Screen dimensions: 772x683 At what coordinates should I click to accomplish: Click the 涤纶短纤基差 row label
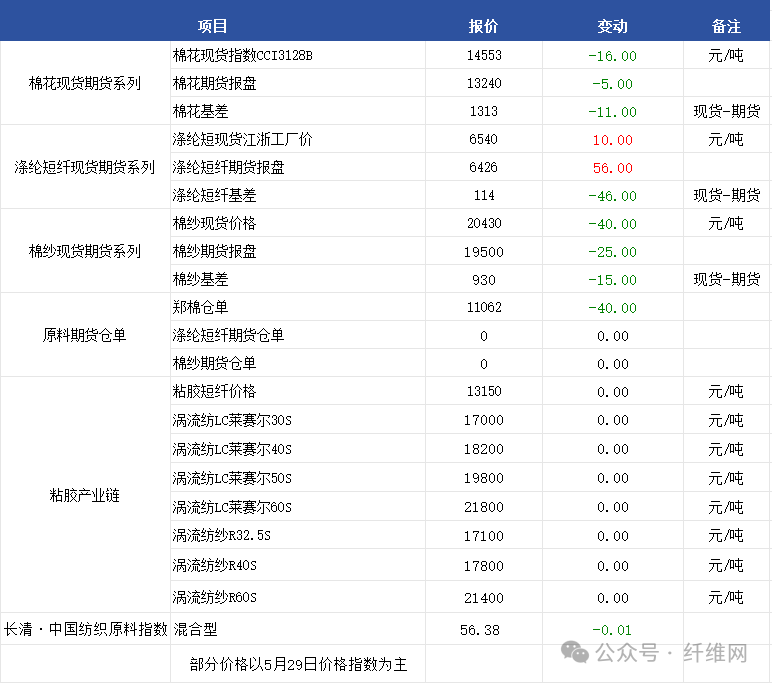215,195
